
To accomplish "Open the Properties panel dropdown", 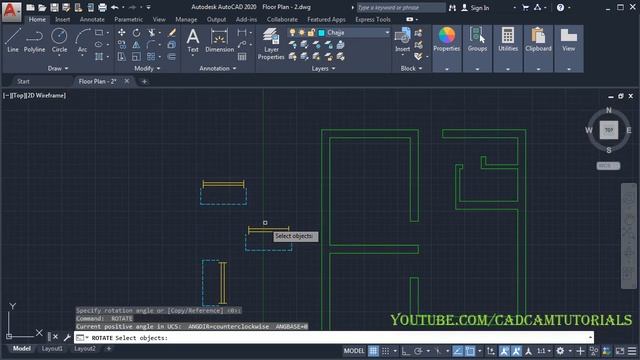I will pos(447,69).
